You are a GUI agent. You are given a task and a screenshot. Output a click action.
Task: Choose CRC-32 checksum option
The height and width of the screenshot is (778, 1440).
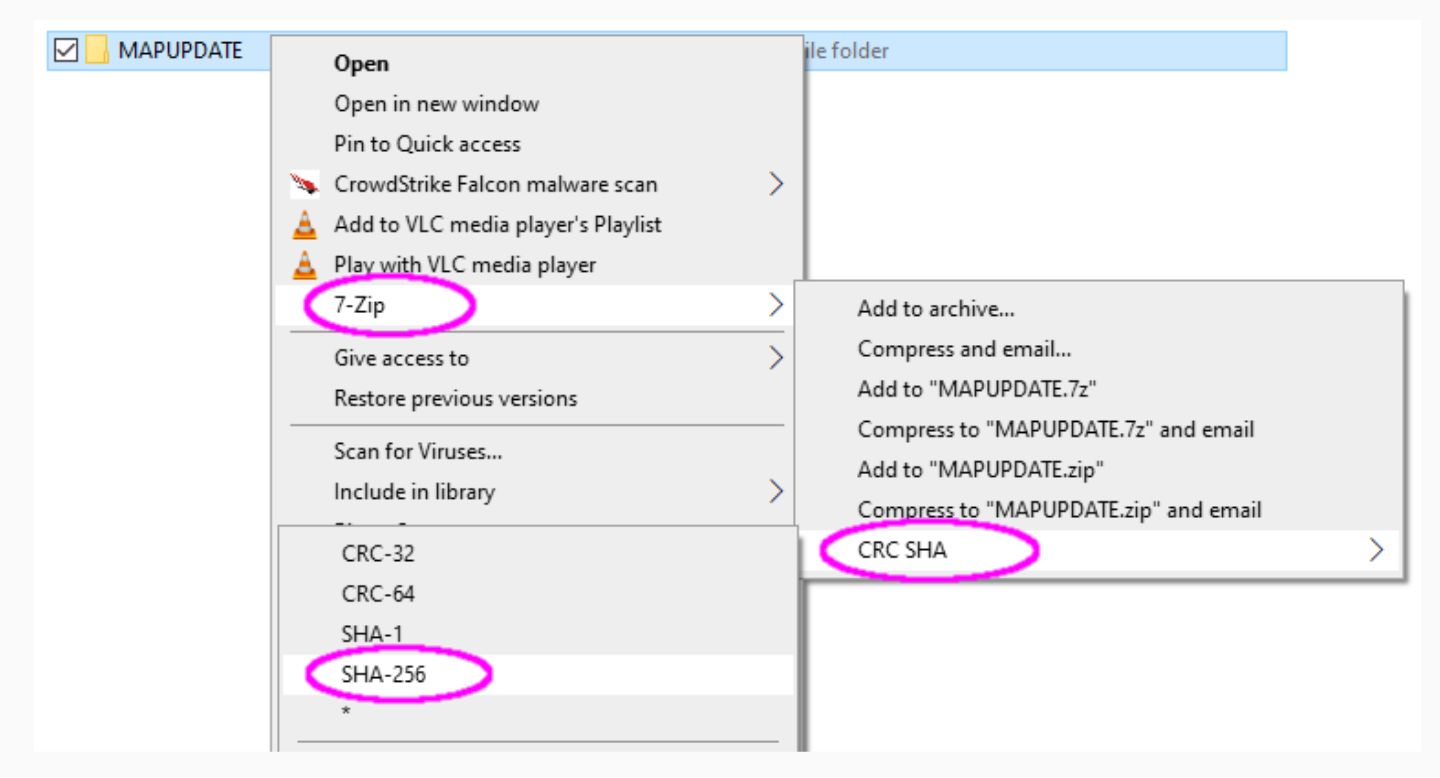click(x=378, y=554)
